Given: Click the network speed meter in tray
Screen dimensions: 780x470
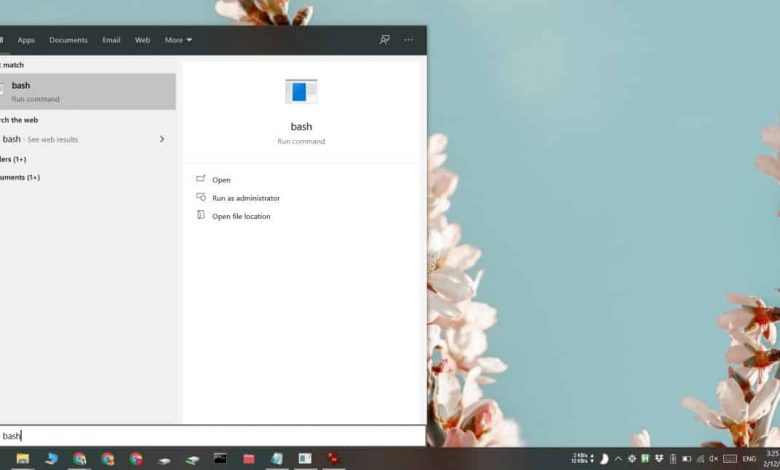Looking at the screenshot, I should point(583,459).
